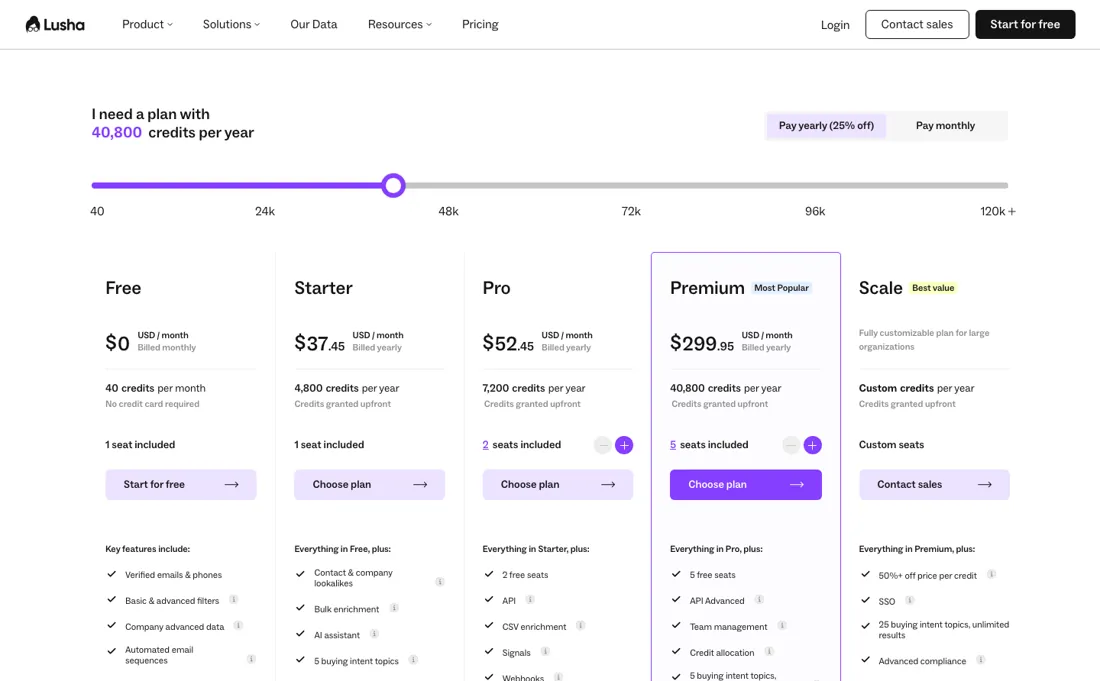
Task: Show info for Team management
Action: coord(782,626)
